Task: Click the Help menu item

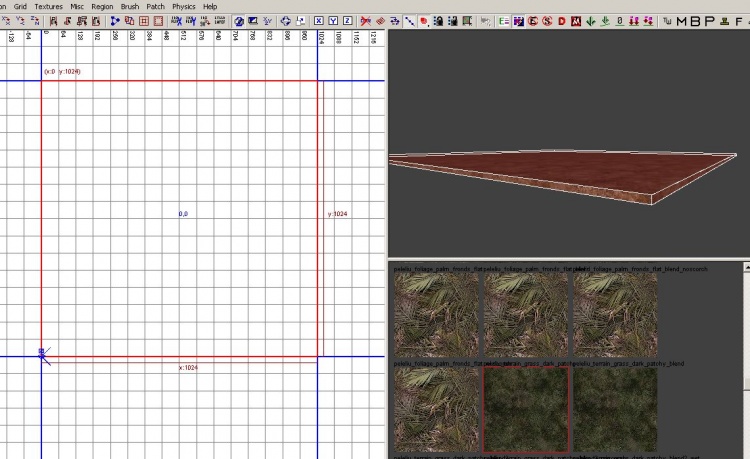Action: pos(210,6)
